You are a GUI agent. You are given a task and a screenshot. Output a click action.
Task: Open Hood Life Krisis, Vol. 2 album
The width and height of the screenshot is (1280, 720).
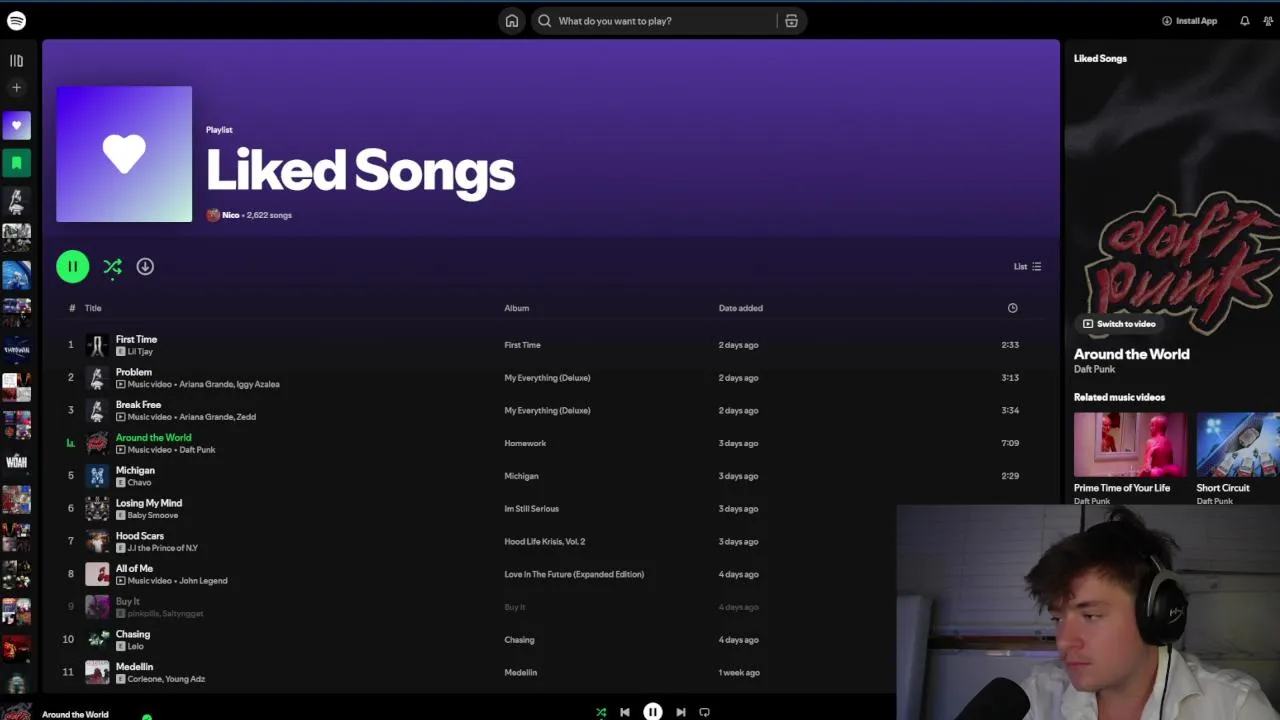coord(545,542)
